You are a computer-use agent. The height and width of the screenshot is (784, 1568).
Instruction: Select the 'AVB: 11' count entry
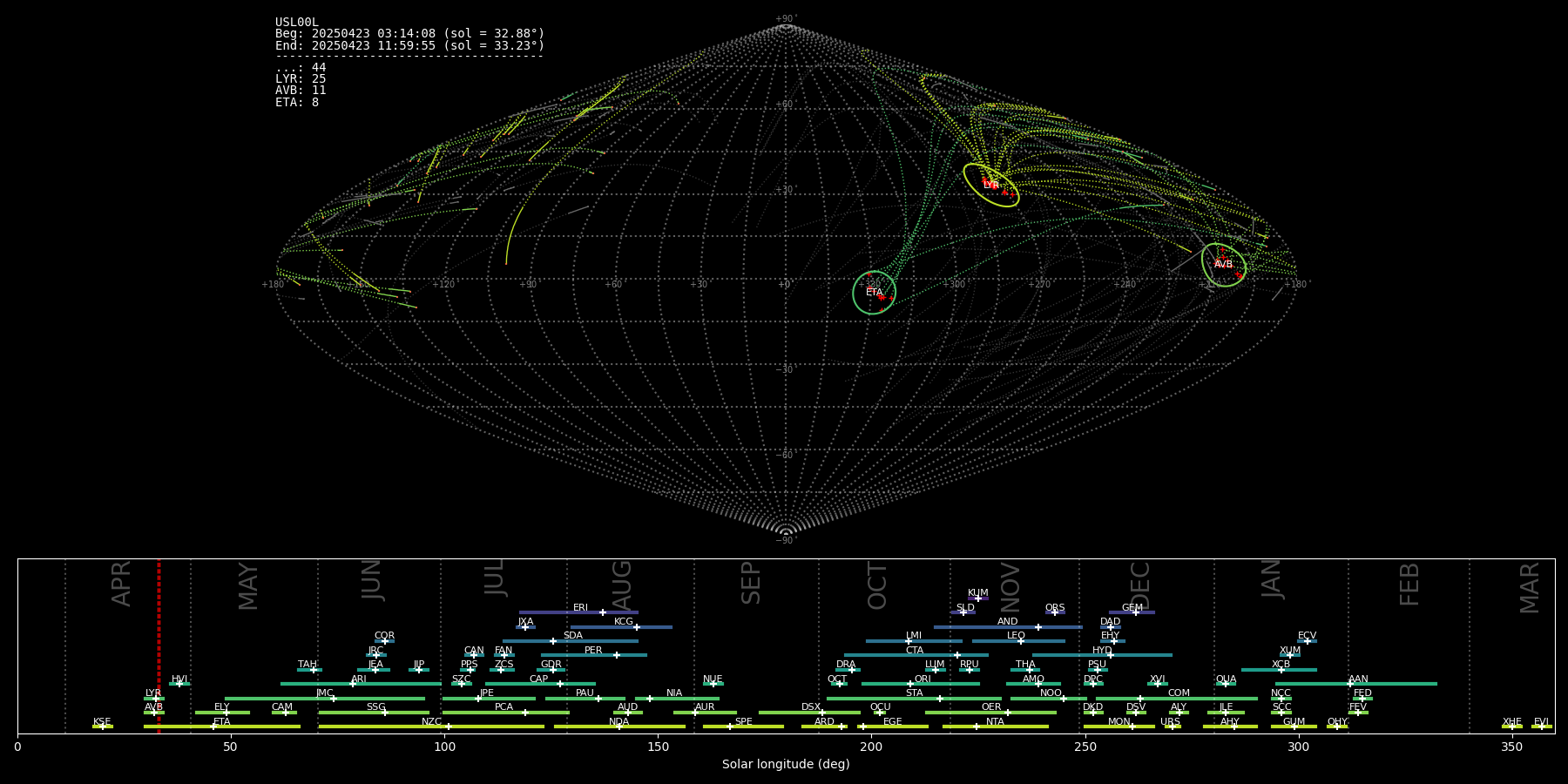[x=301, y=91]
